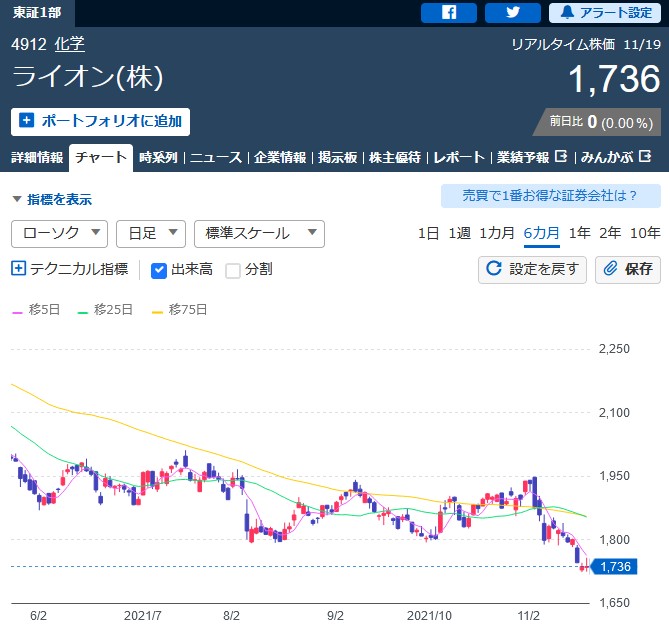This screenshot has height=635, width=669.
Task: Click 保存 save button
Action: (x=628, y=270)
